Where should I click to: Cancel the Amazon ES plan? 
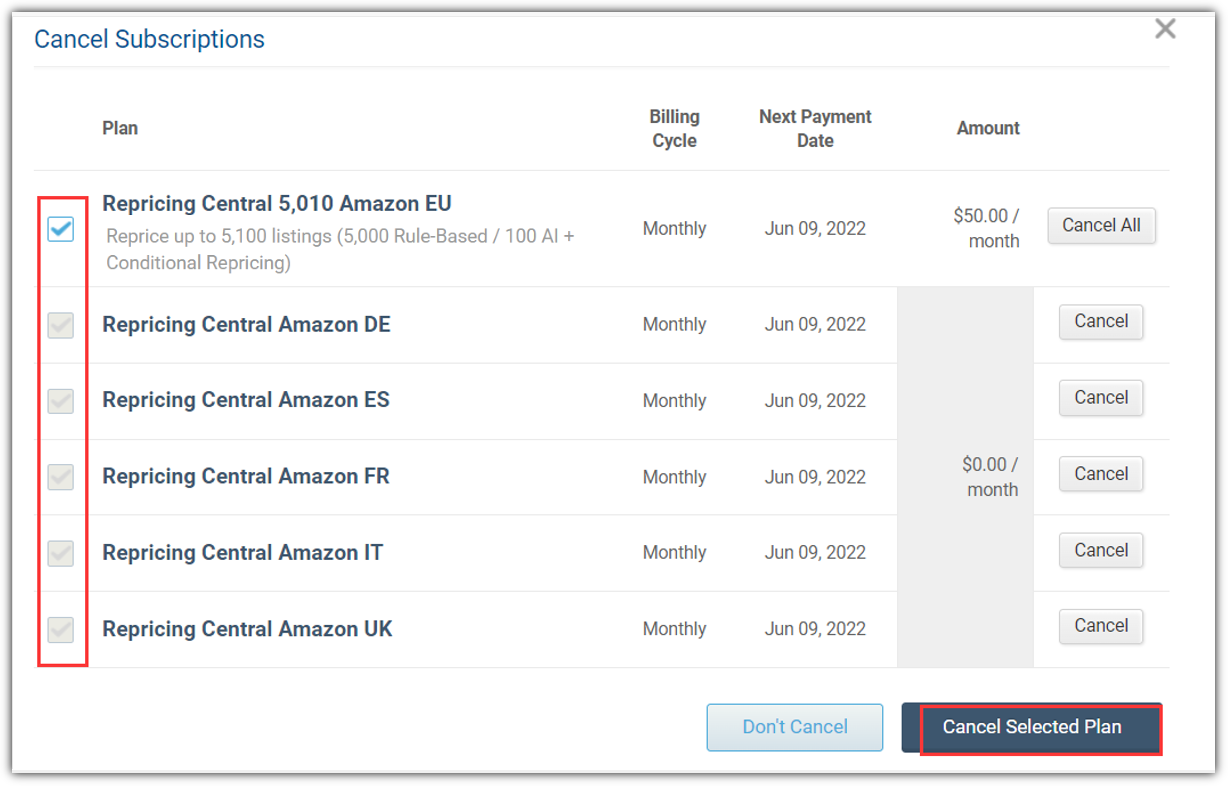coord(1101,397)
